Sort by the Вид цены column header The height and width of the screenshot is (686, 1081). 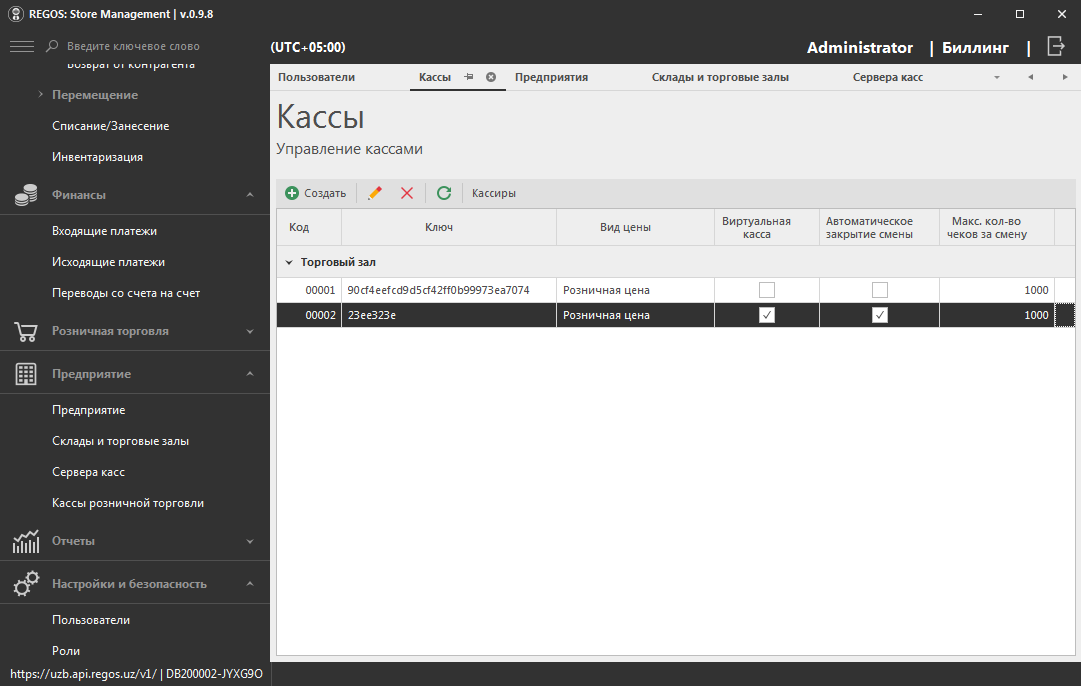[x=635, y=228]
